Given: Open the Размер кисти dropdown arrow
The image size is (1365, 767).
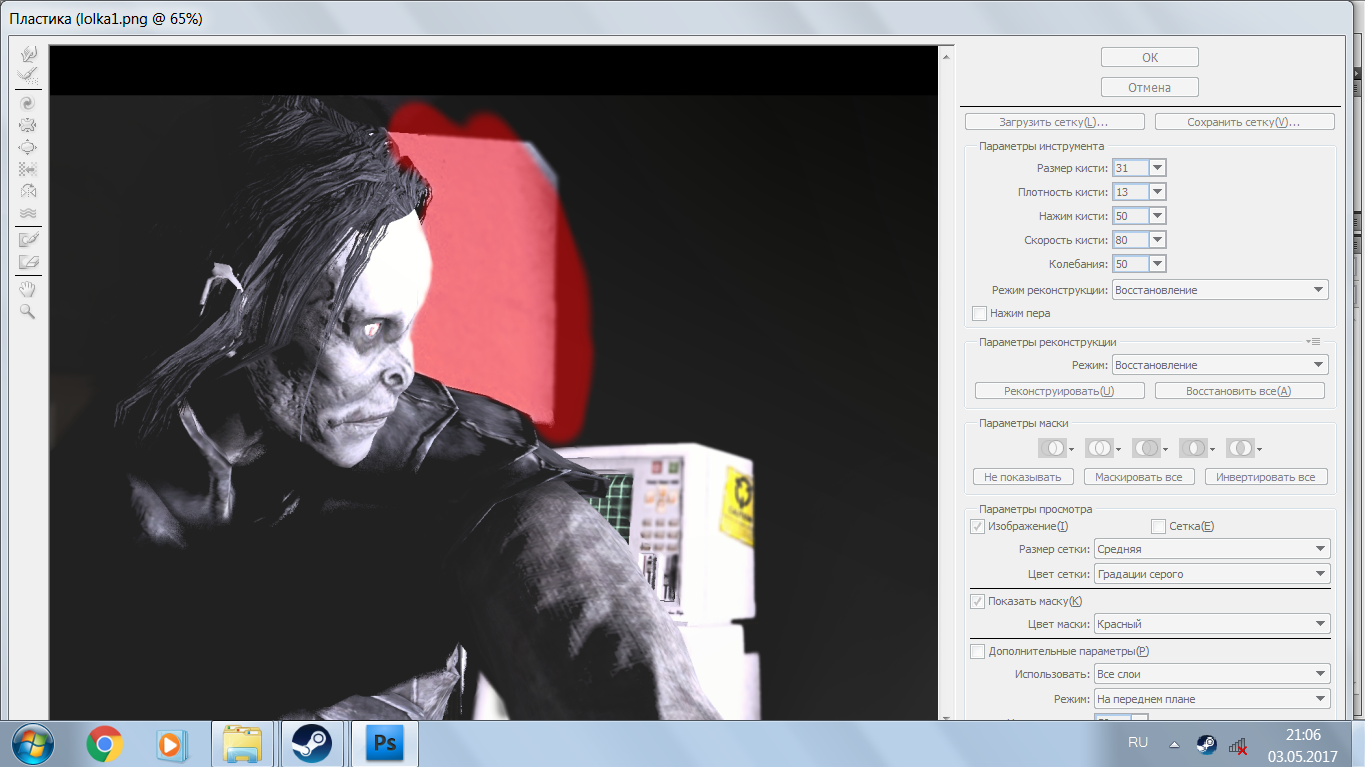Looking at the screenshot, I should pos(1158,168).
